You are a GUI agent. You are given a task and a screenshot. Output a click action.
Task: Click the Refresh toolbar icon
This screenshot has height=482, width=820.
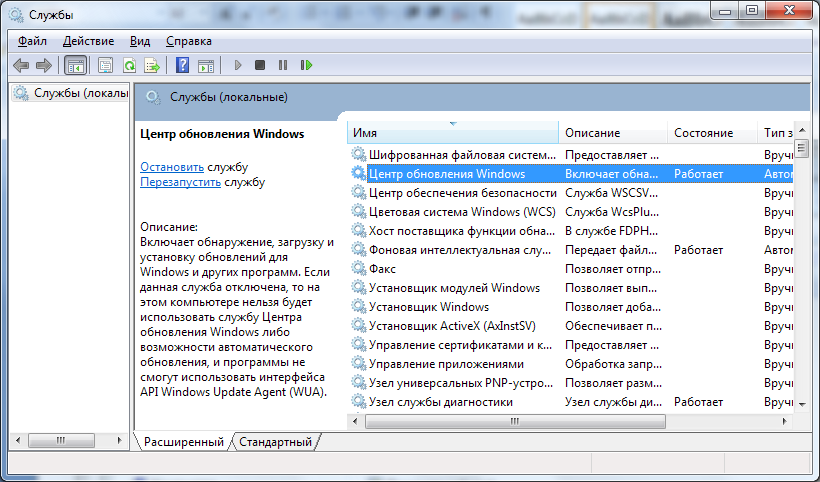[129, 65]
